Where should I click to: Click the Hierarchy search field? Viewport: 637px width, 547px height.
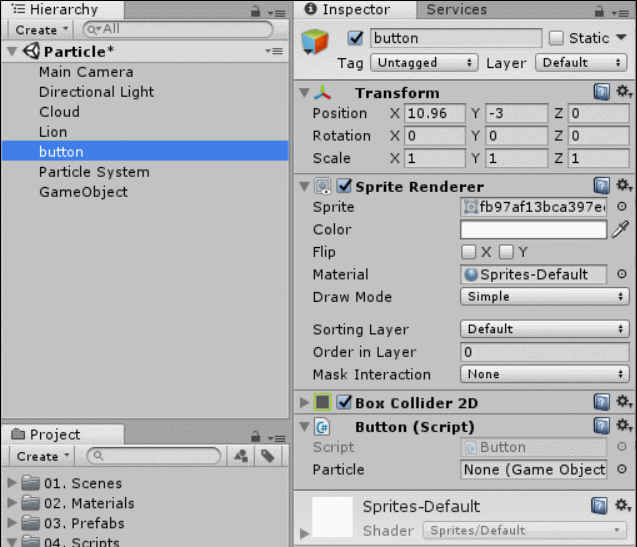tap(178, 29)
